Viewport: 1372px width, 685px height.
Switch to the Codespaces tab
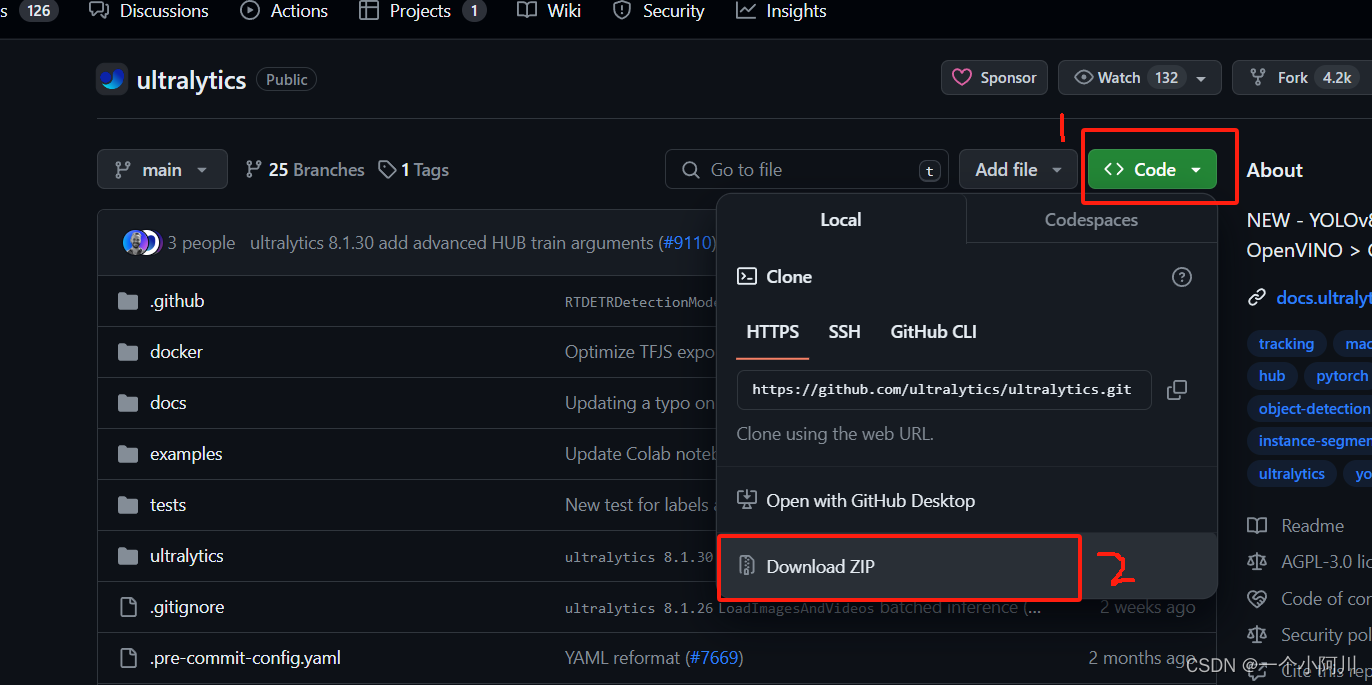click(x=1091, y=219)
